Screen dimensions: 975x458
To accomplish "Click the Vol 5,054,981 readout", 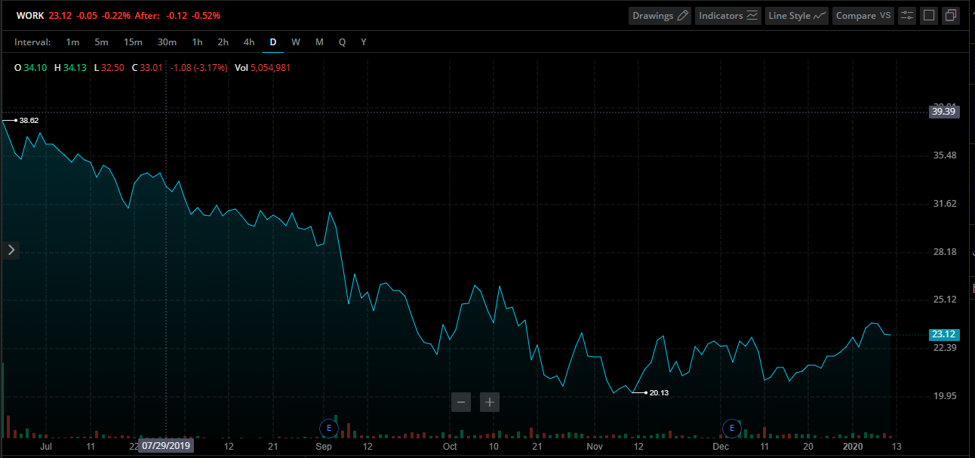I will point(262,67).
